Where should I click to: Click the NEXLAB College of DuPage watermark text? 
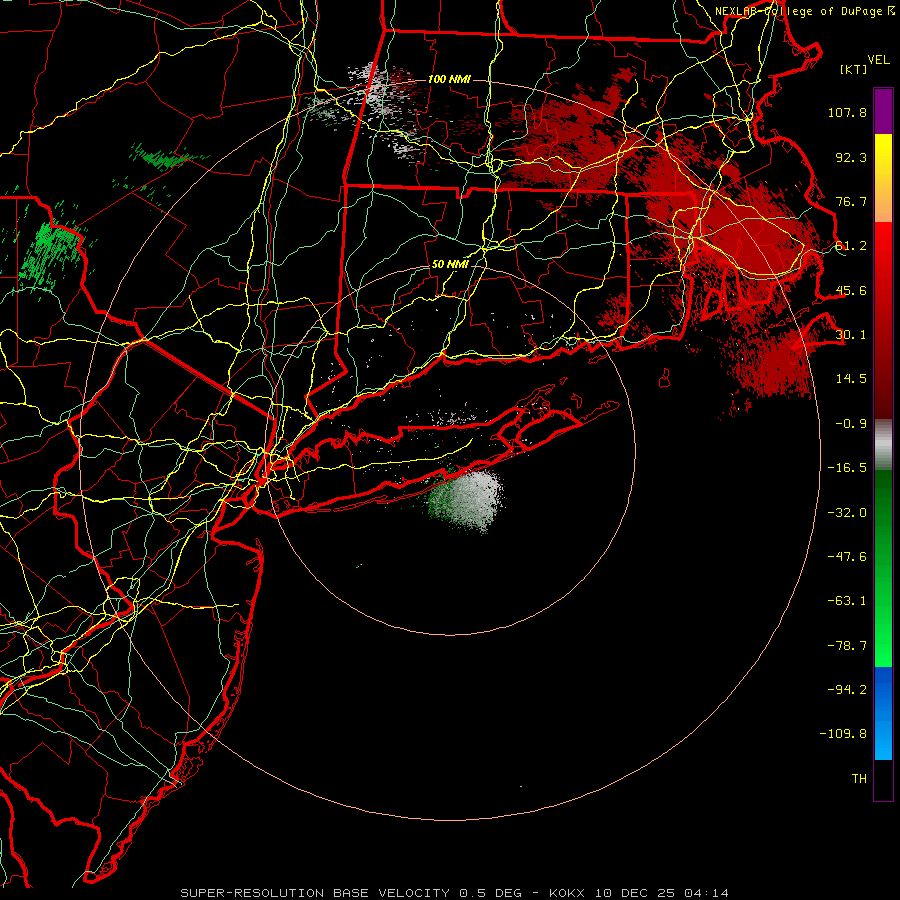click(x=805, y=11)
